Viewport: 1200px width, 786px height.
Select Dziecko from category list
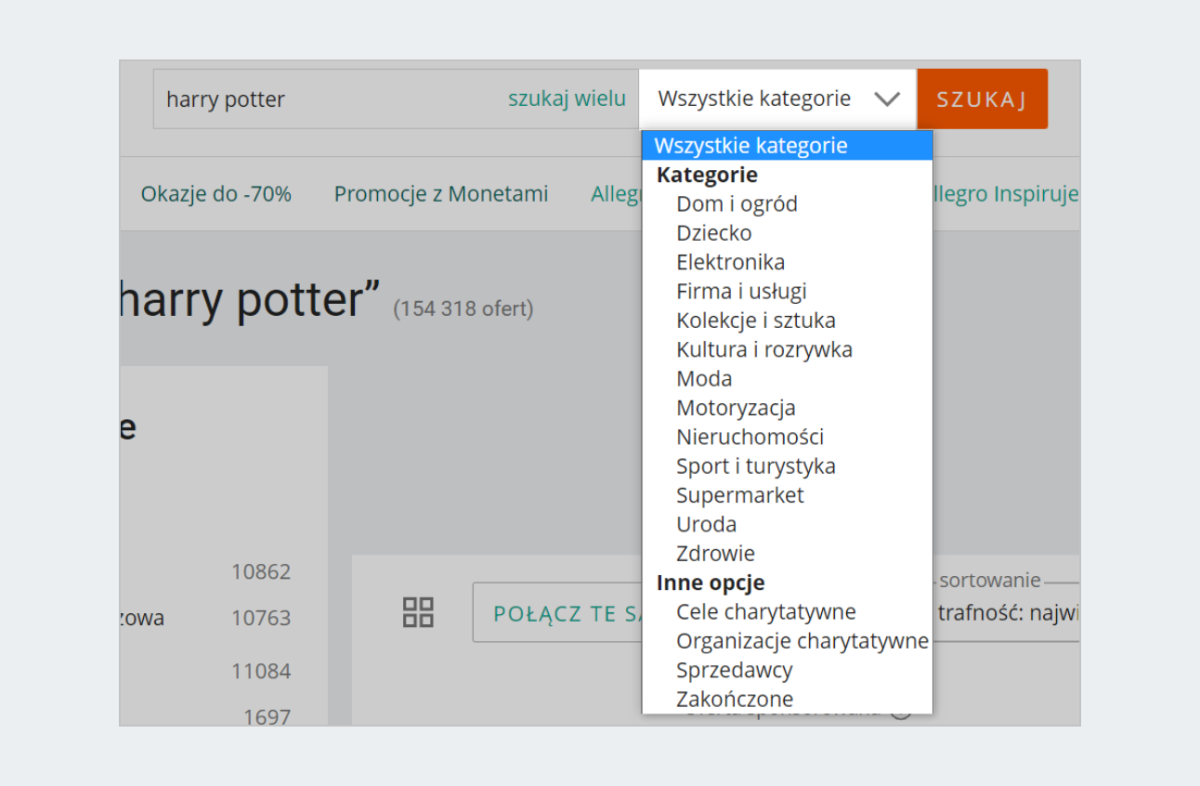click(x=714, y=233)
